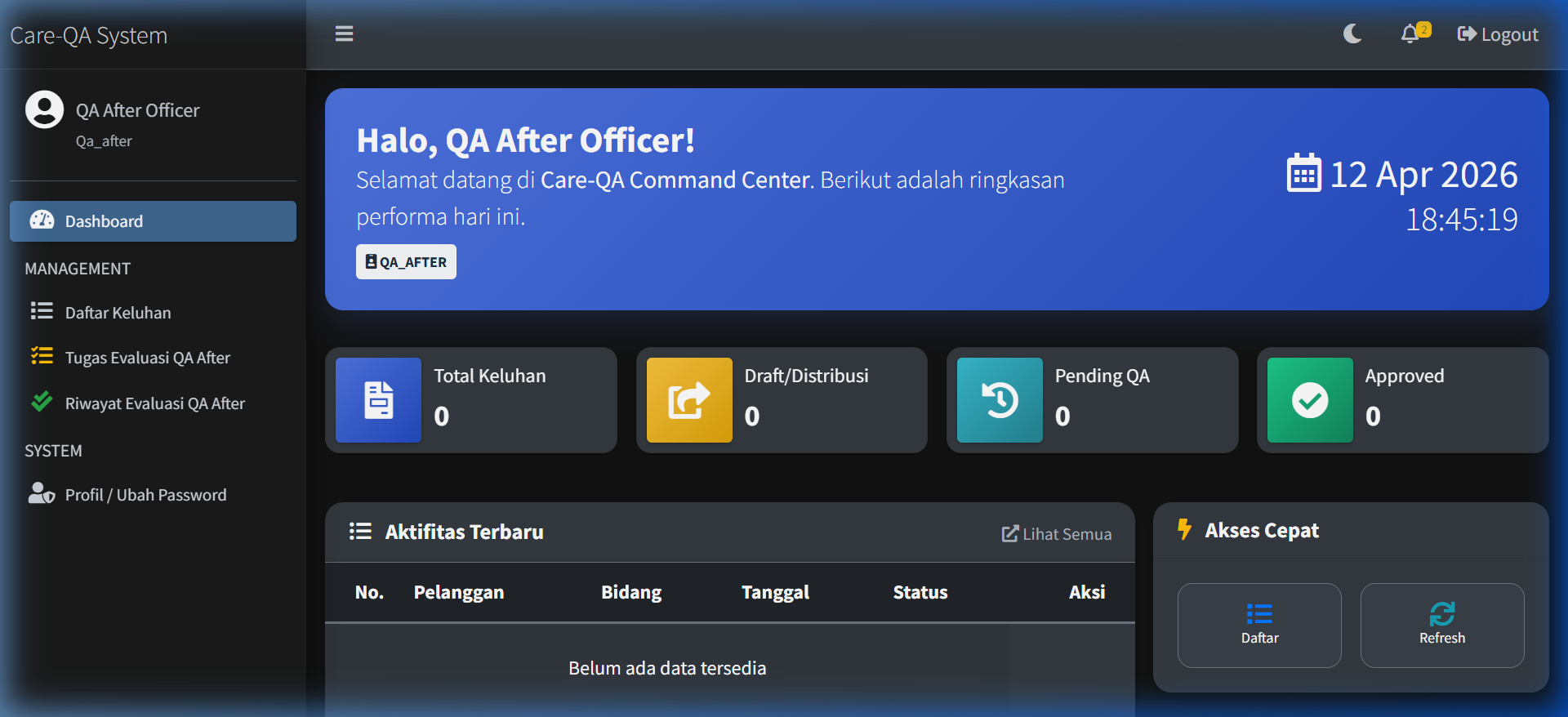The image size is (1568, 717).
Task: Click the Pelanggan column header
Action: (459, 593)
